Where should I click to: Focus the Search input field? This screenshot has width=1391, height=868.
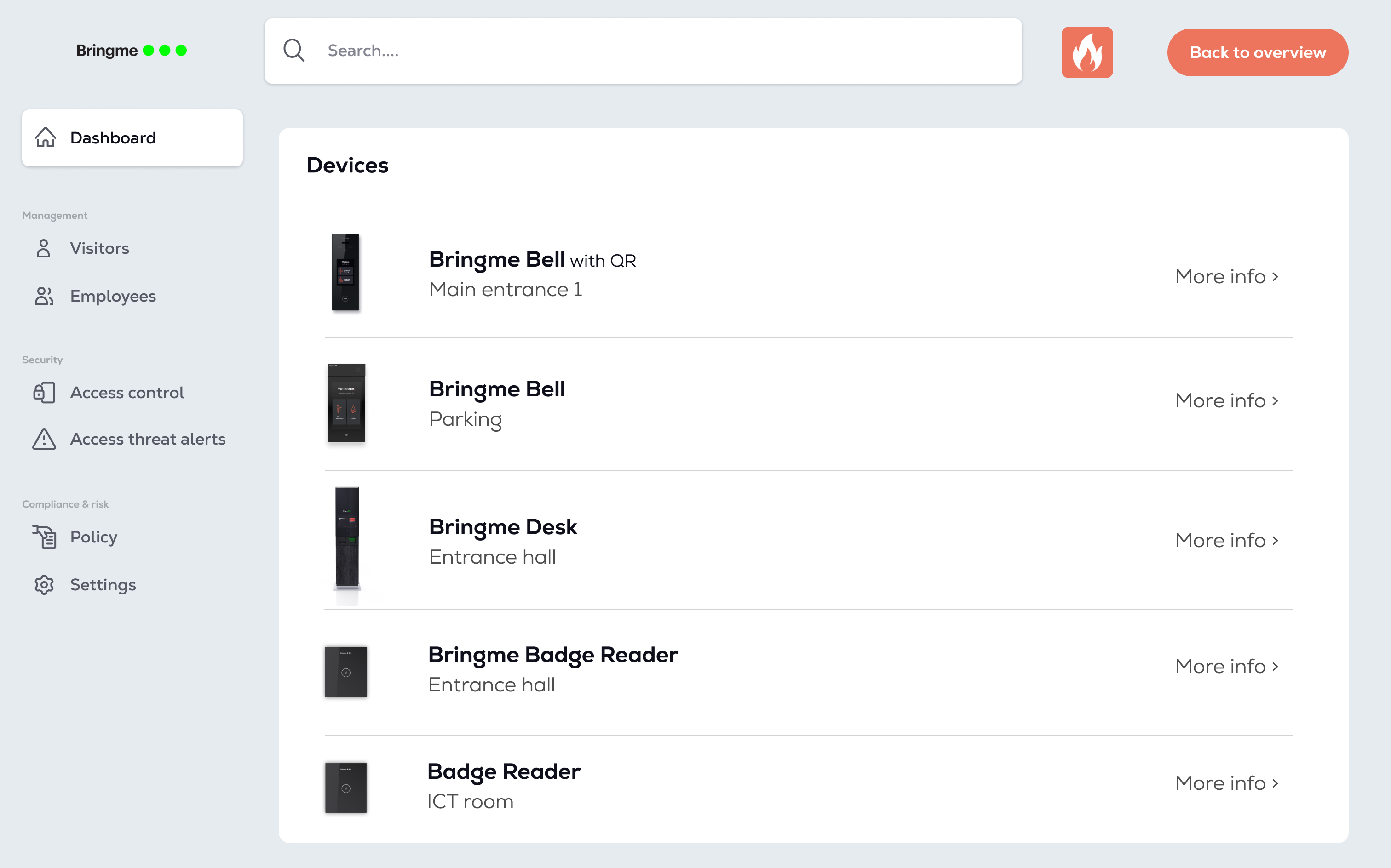point(643,51)
